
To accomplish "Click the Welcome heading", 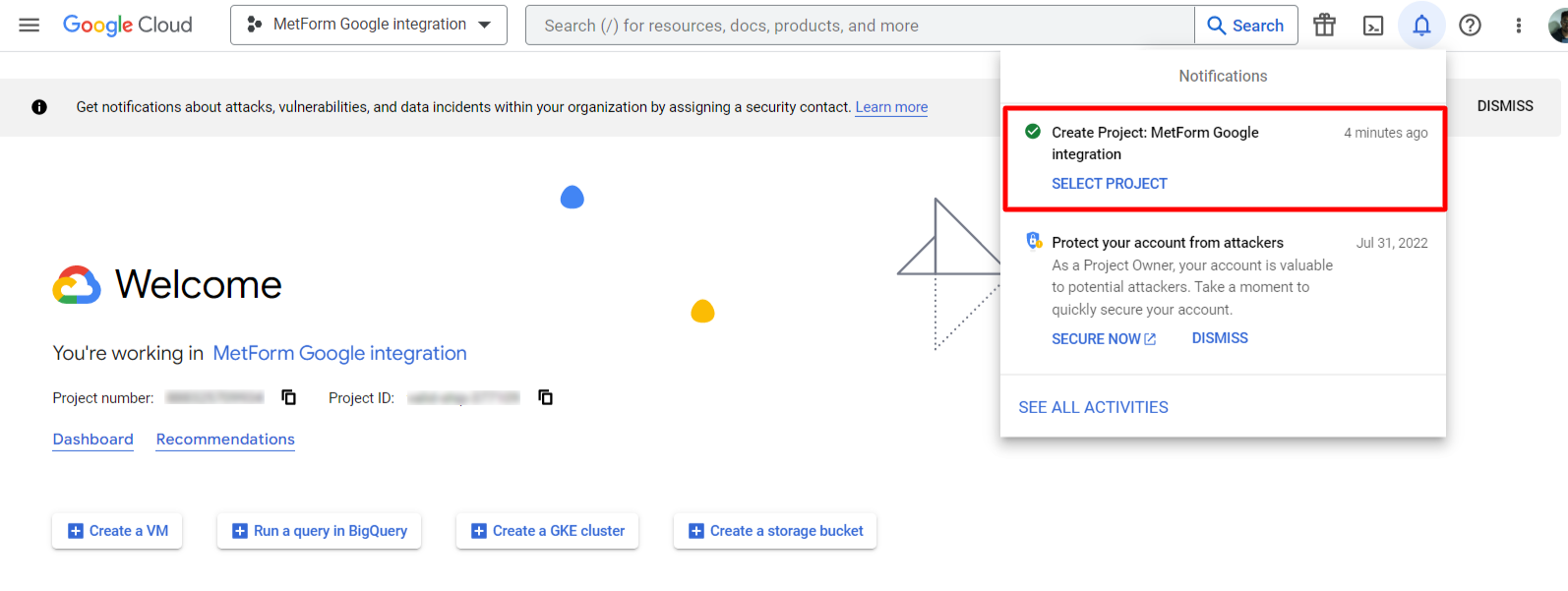I will click(199, 285).
